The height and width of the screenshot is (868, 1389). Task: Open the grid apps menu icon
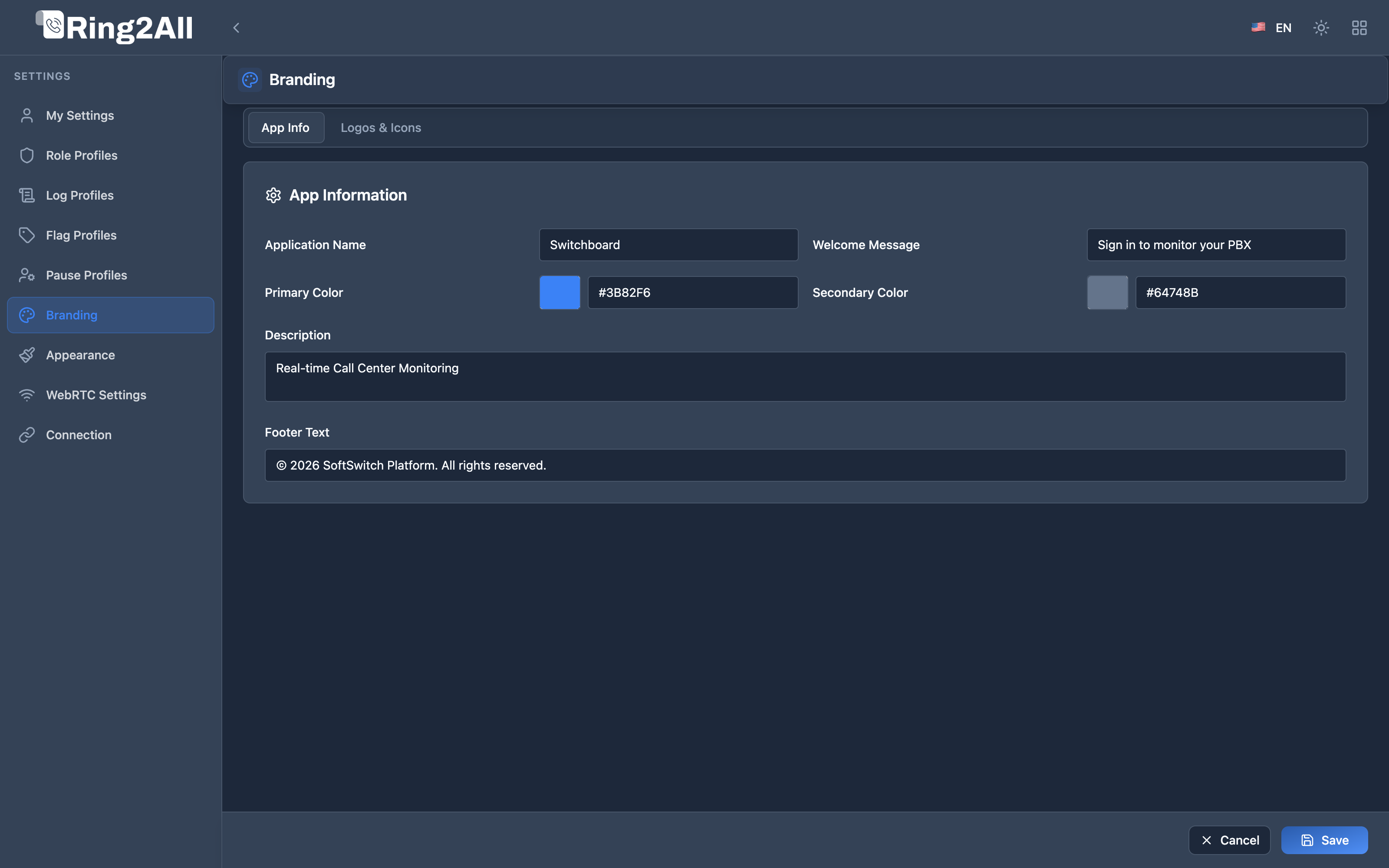coord(1359,27)
